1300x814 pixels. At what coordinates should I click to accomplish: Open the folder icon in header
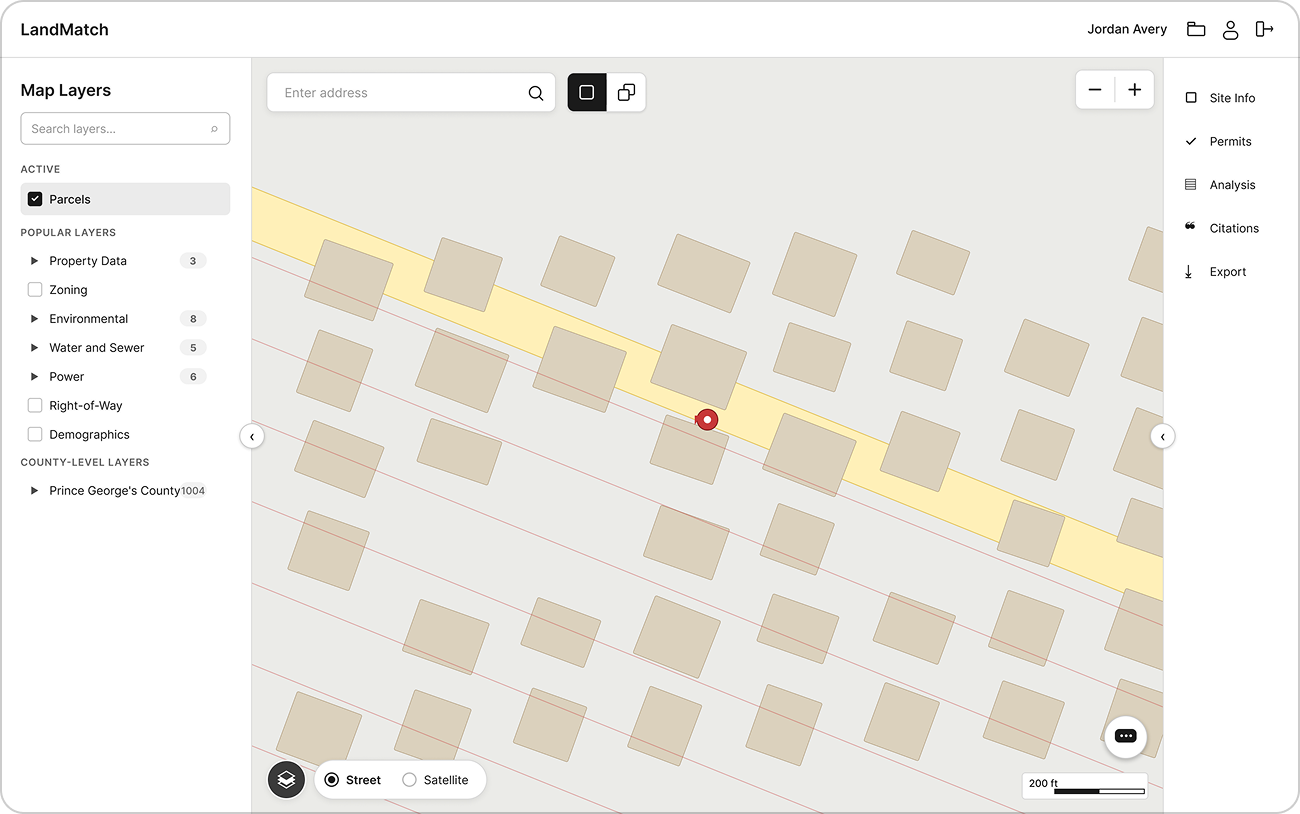[x=1196, y=29]
